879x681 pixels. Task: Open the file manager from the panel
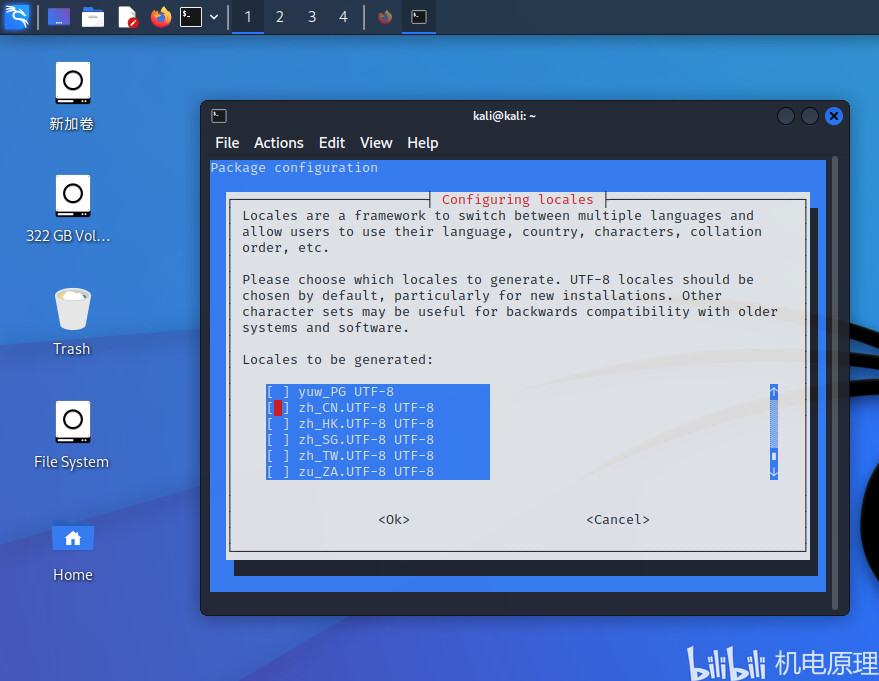pos(93,17)
